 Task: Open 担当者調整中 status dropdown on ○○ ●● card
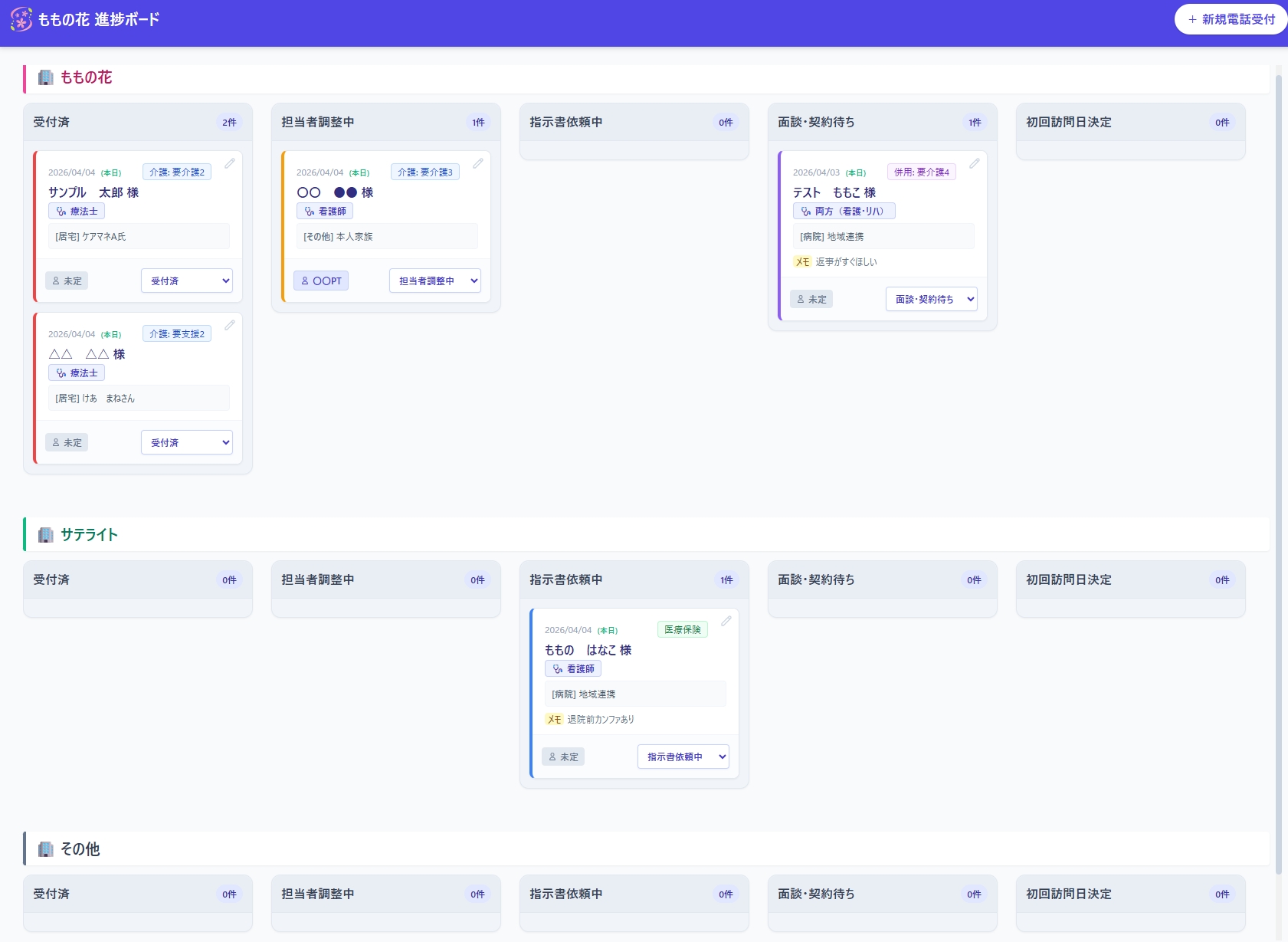pos(434,281)
